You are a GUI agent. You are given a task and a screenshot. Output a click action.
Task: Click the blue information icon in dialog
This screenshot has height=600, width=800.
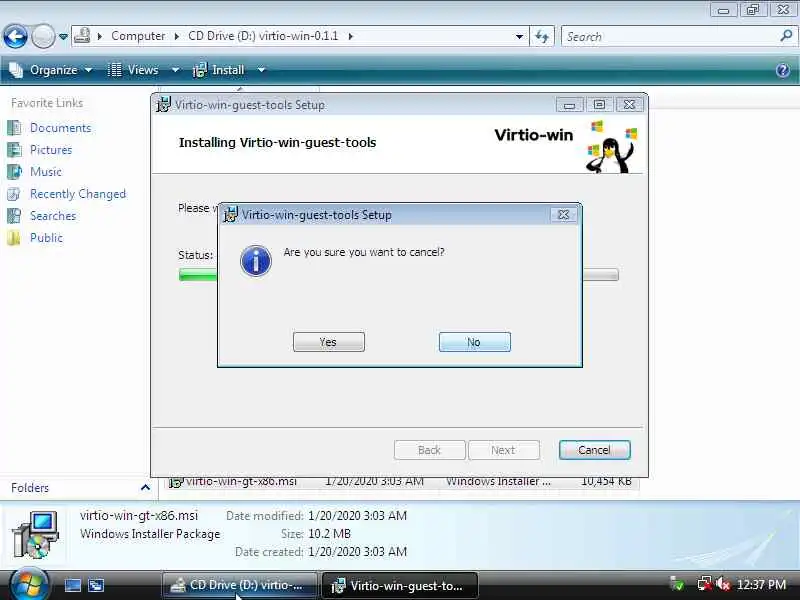(256, 261)
